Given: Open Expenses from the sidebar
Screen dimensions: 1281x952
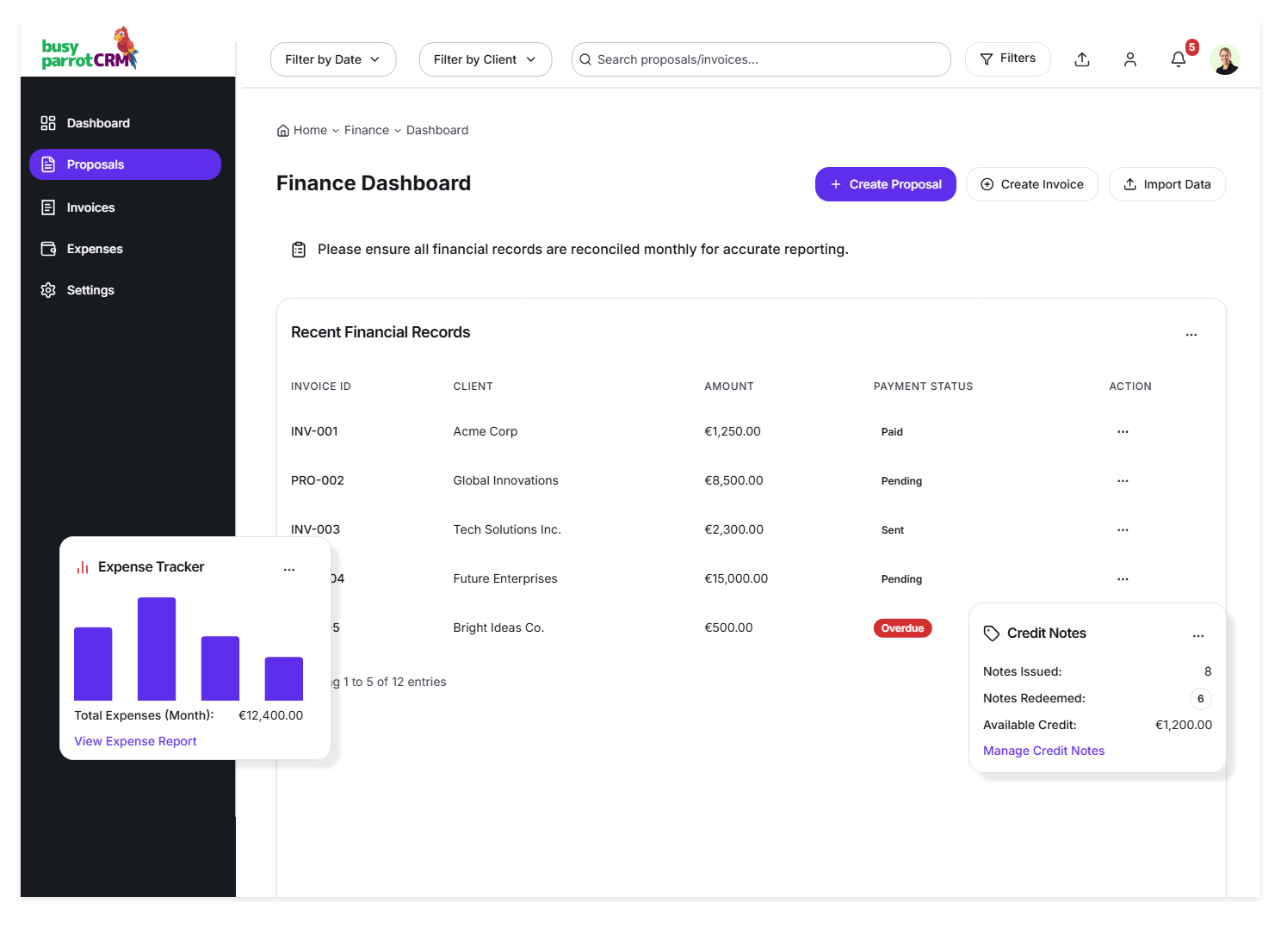Looking at the screenshot, I should (95, 249).
